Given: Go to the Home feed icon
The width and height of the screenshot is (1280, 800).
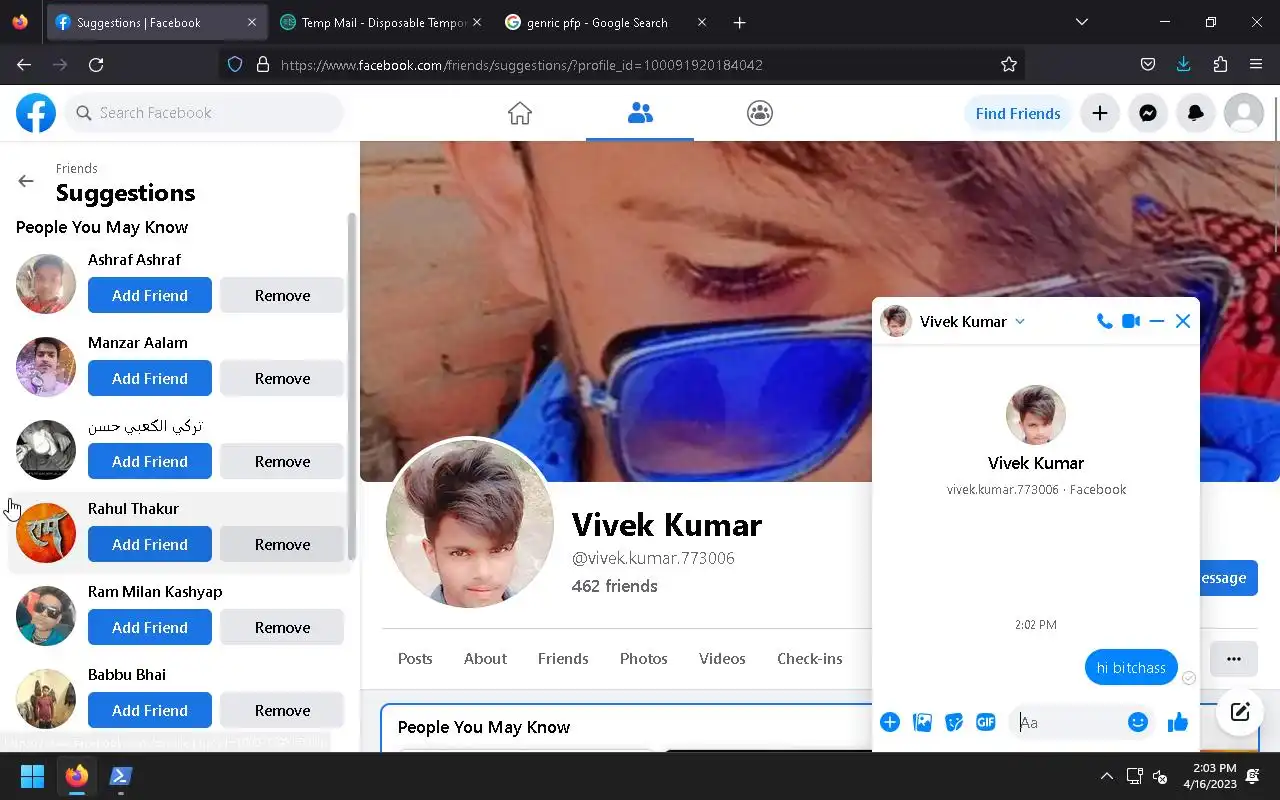Looking at the screenshot, I should 520,113.
